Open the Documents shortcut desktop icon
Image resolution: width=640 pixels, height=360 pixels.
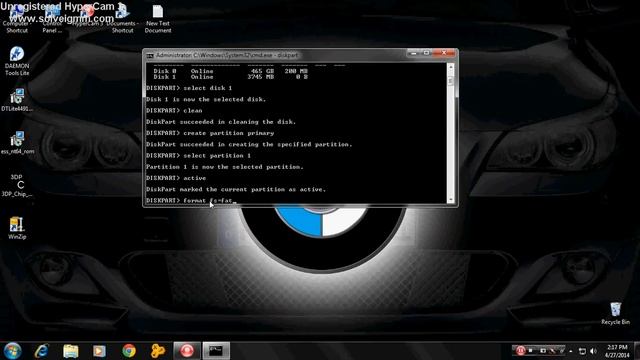point(122,18)
